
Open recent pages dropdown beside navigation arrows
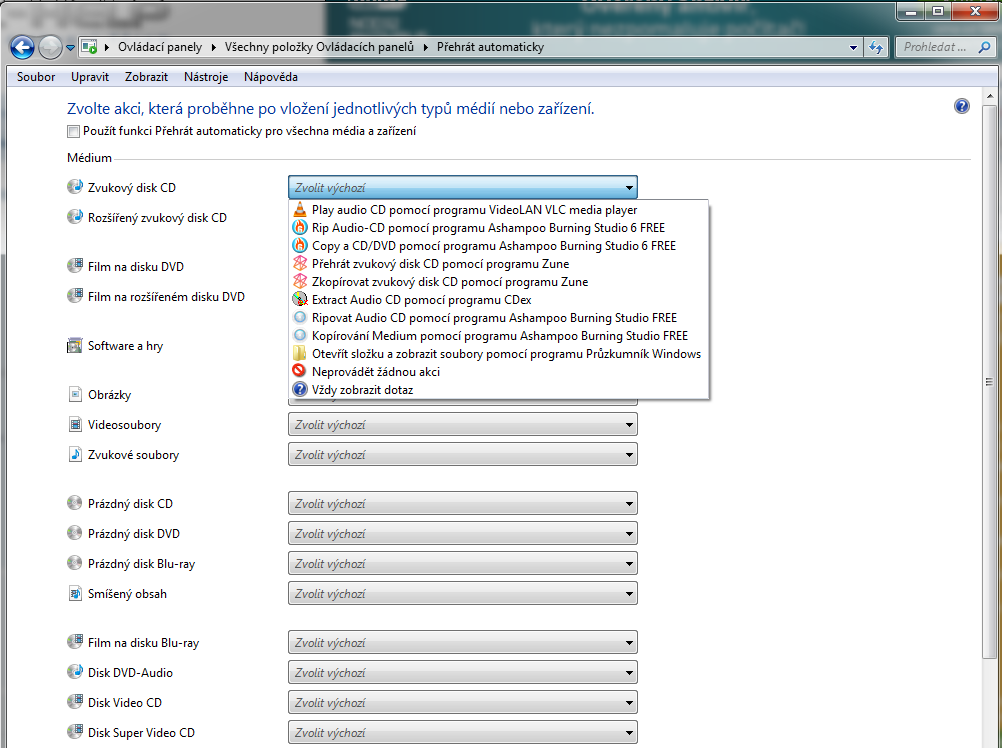(70, 47)
